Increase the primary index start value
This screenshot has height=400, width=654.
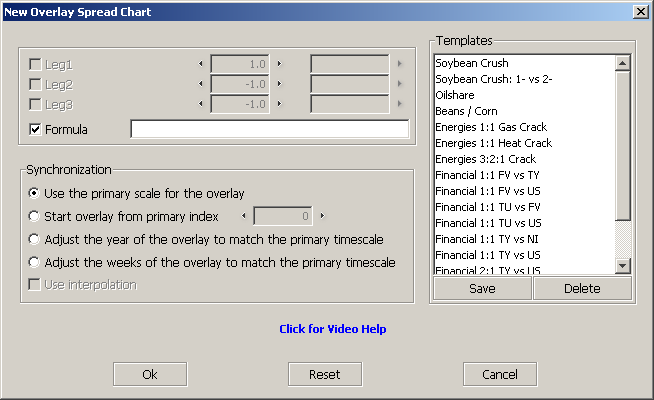[x=322, y=216]
